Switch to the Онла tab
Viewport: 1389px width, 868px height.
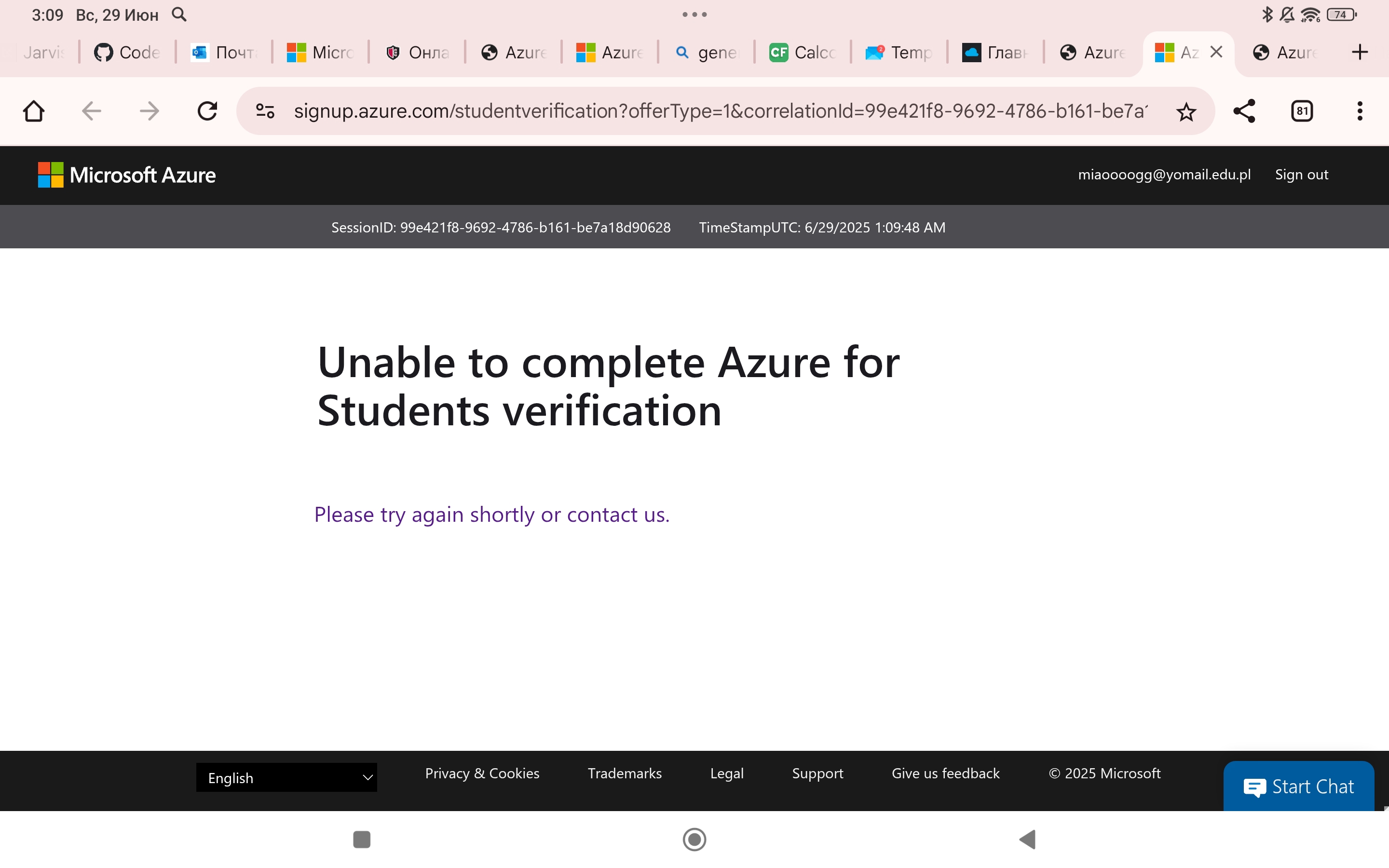416,52
